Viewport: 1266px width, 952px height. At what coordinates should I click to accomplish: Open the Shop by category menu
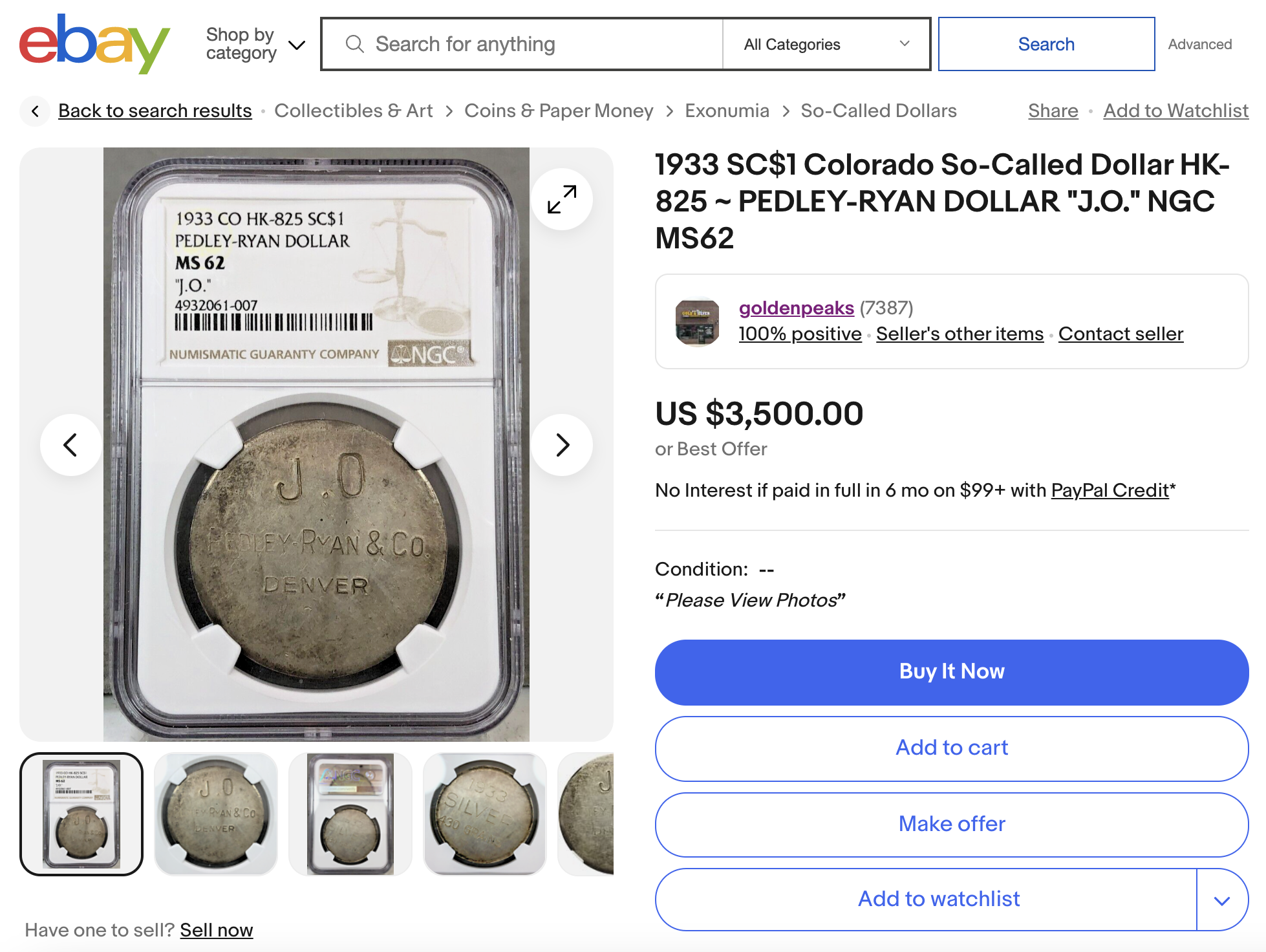point(255,44)
